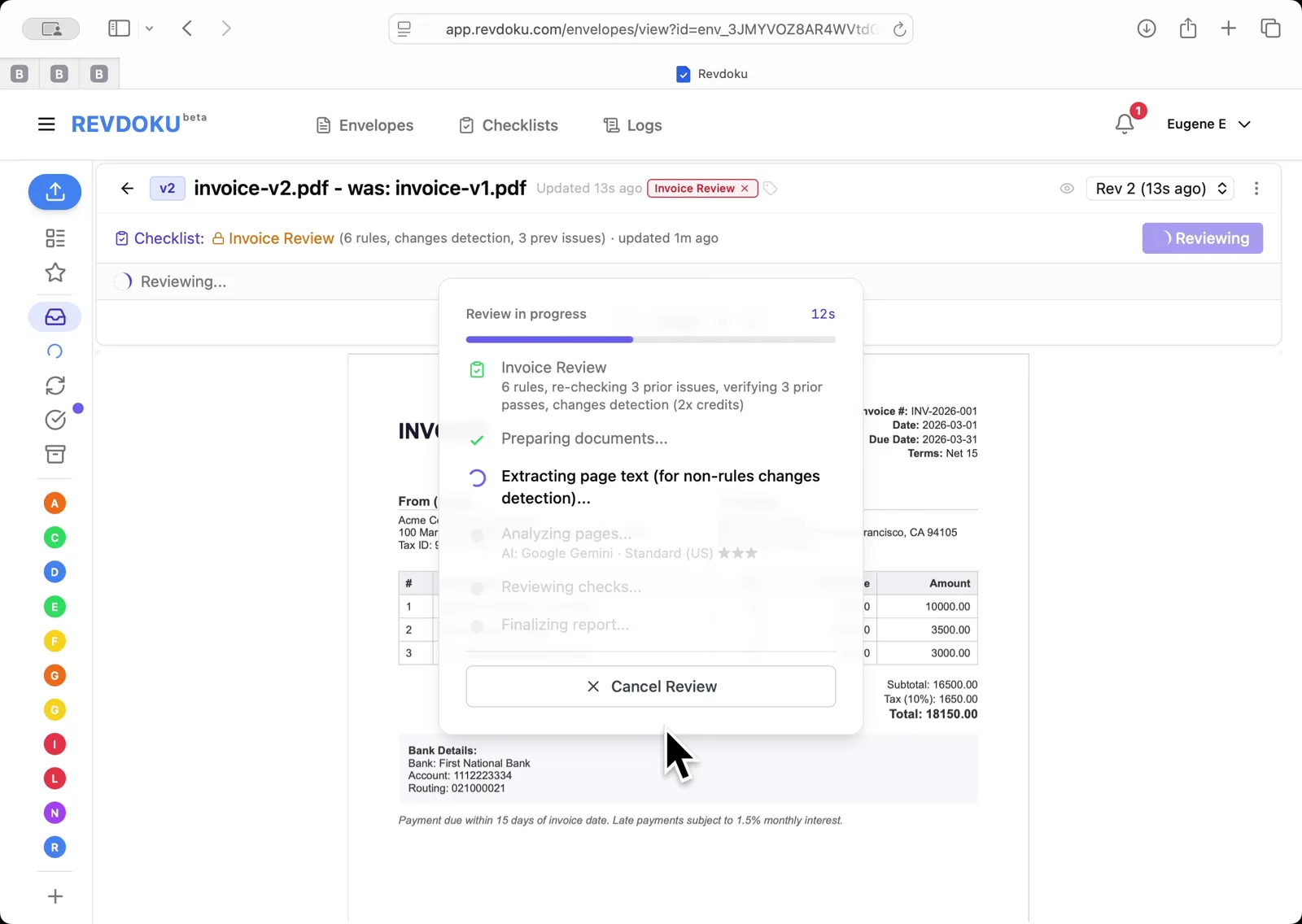Select the inbox tray icon in sidebar
Screen dimensions: 1302x924
[x=55, y=316]
